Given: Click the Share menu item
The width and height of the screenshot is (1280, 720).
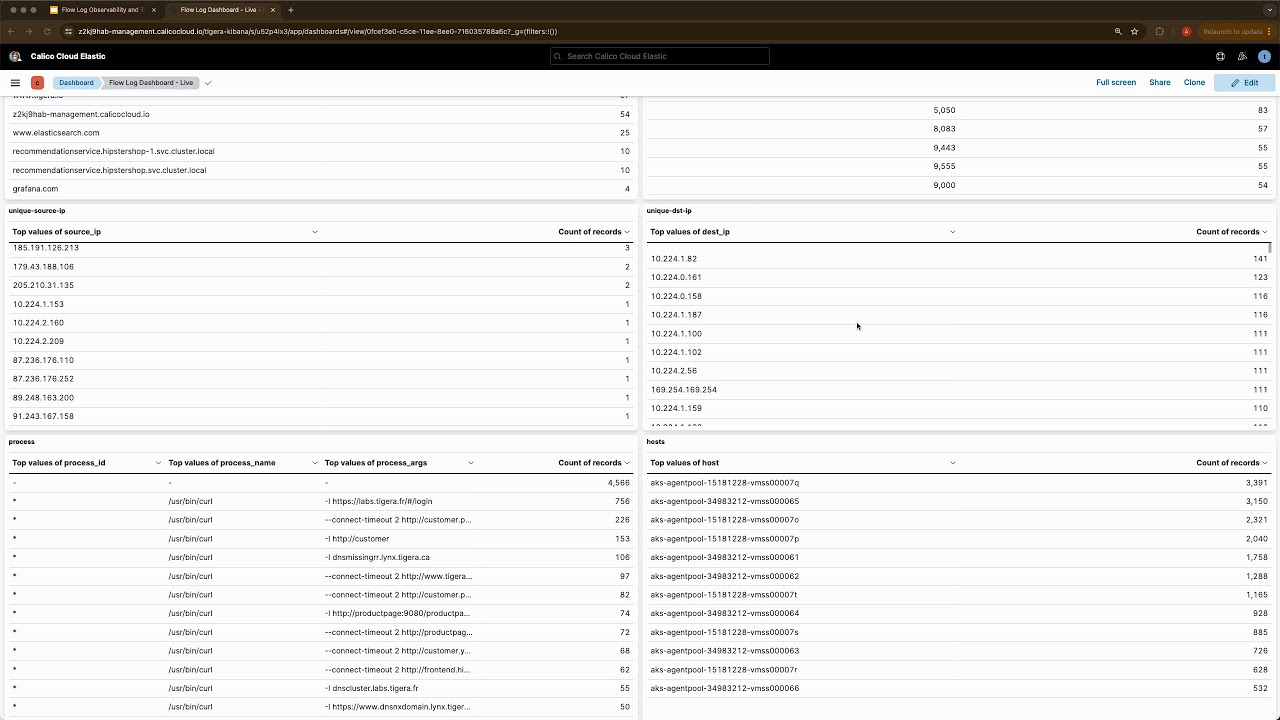Looking at the screenshot, I should point(1159,83).
